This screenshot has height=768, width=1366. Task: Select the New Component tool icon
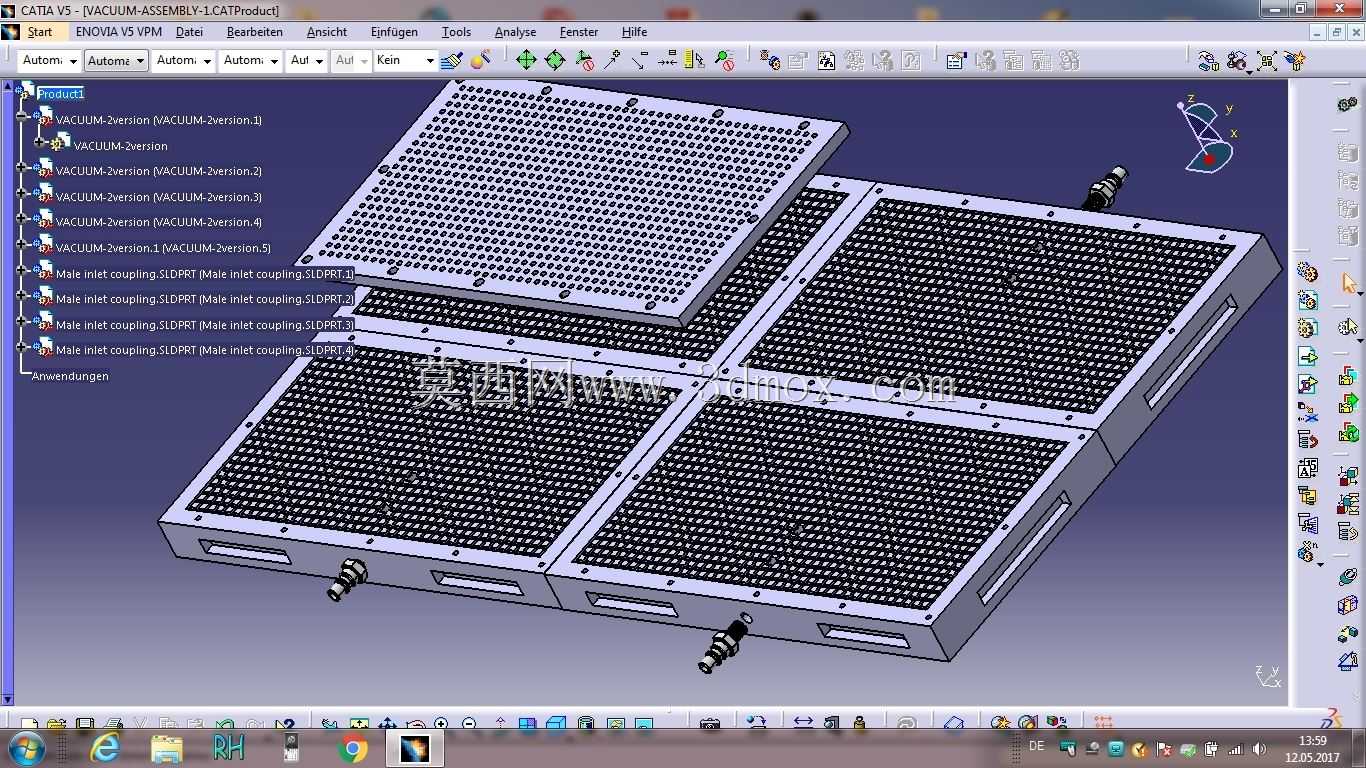click(x=1307, y=271)
